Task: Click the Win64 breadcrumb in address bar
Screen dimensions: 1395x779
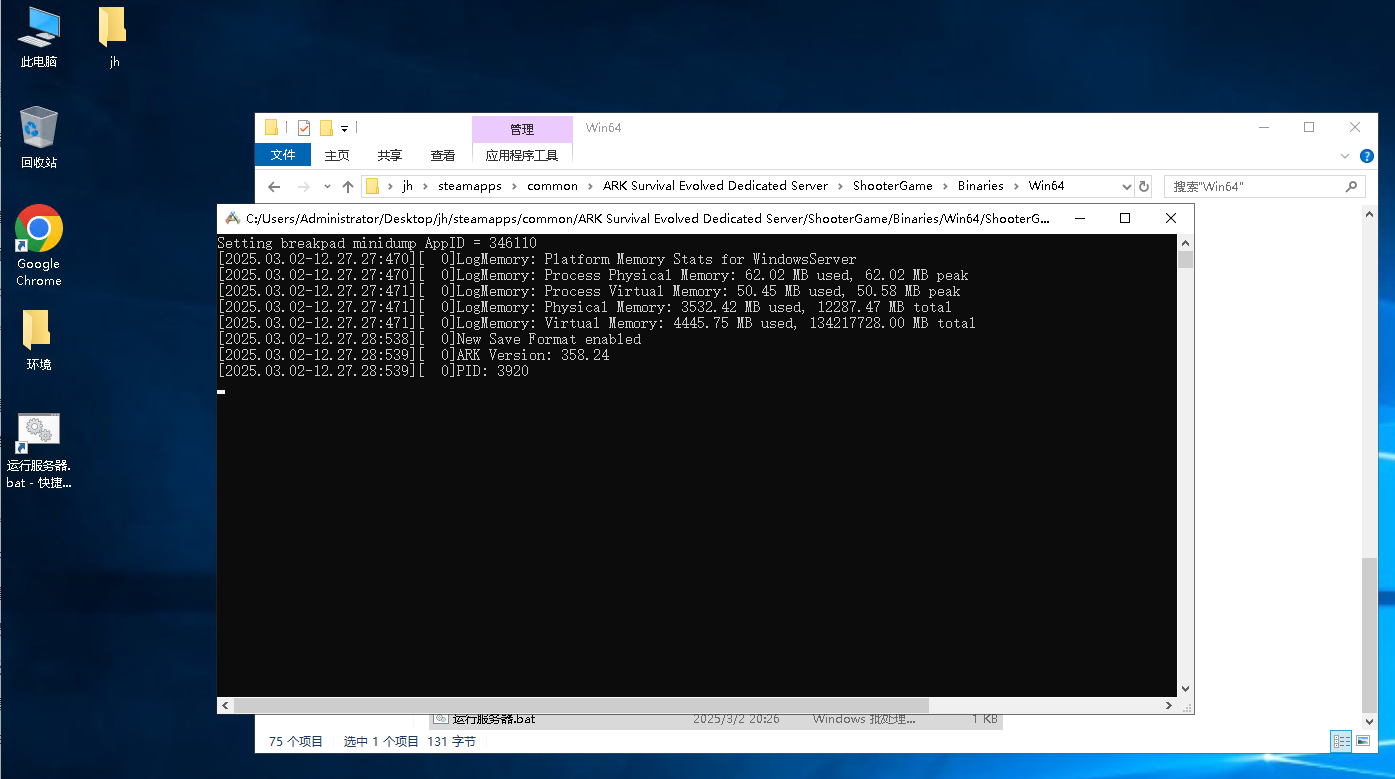Action: (1046, 186)
